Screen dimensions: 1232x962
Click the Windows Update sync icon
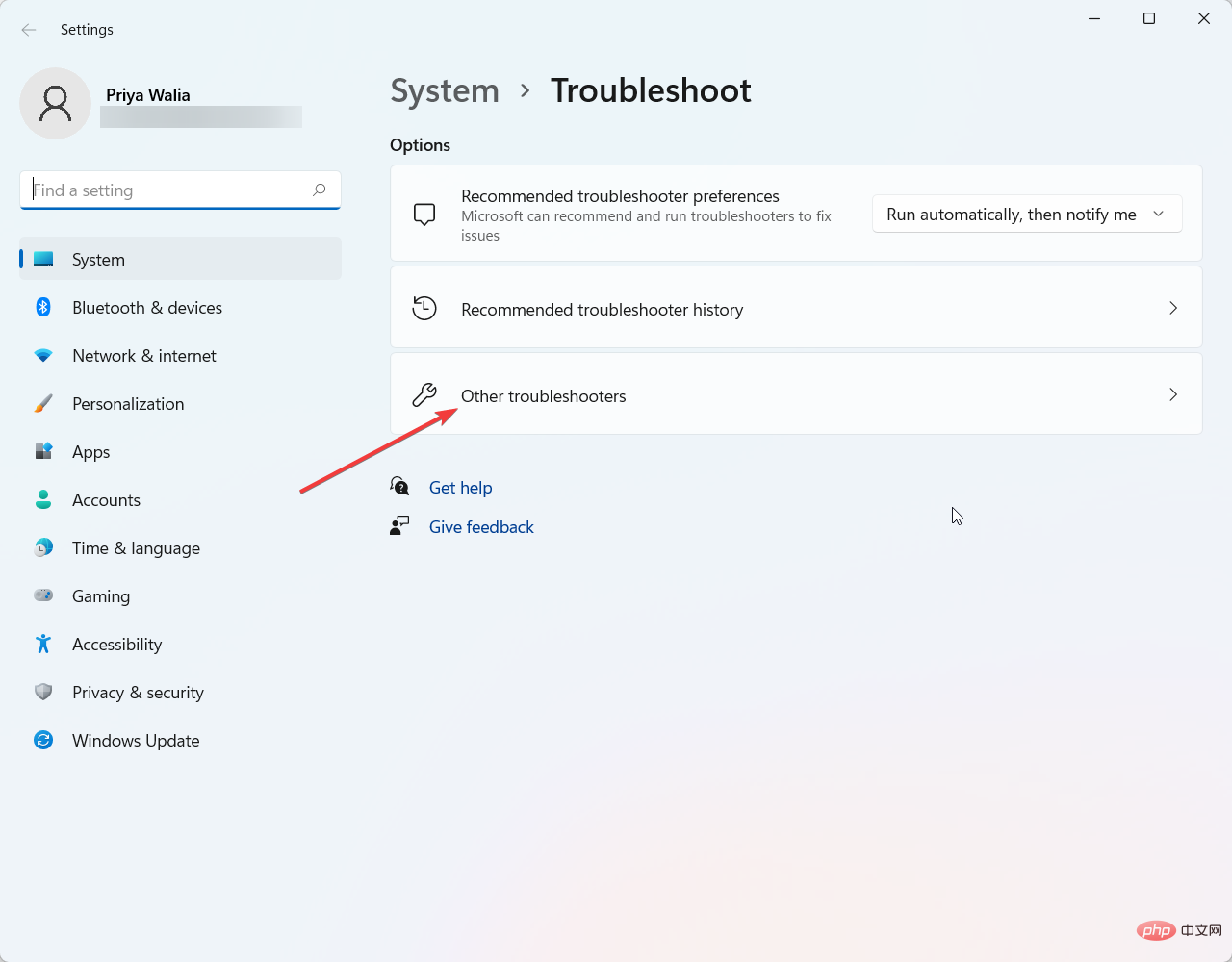[x=43, y=740]
